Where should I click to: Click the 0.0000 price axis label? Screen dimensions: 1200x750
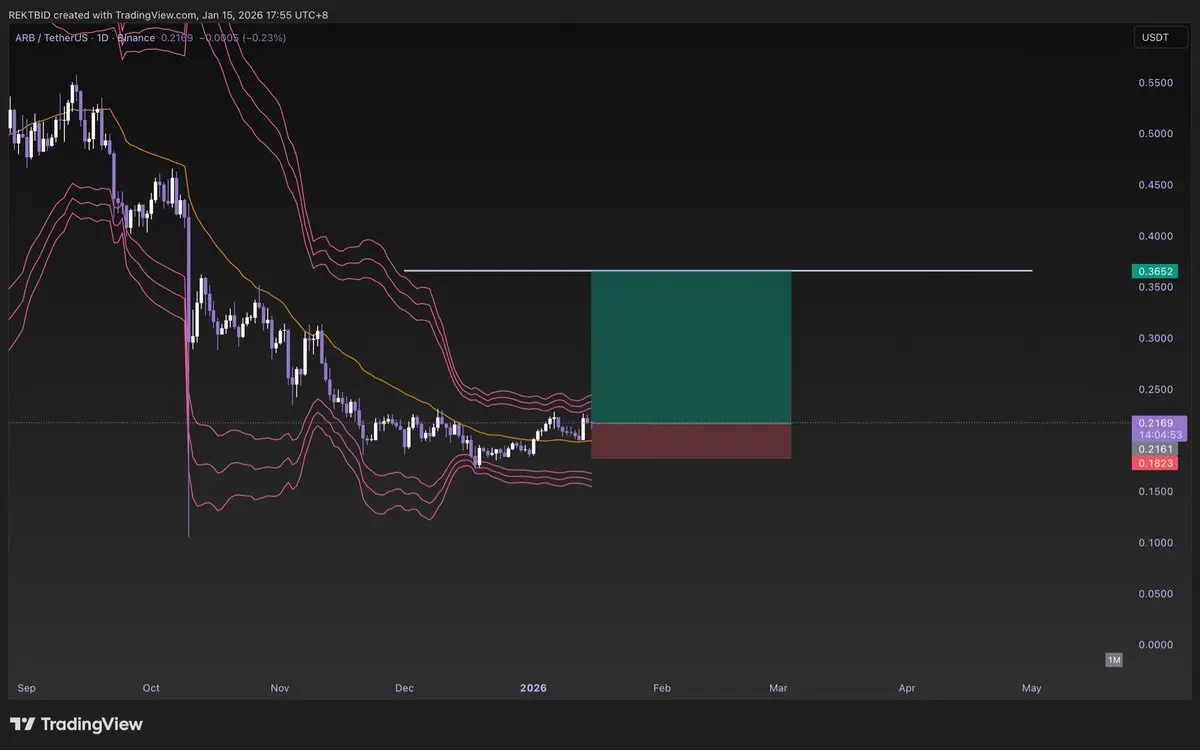pyautogui.click(x=1154, y=645)
